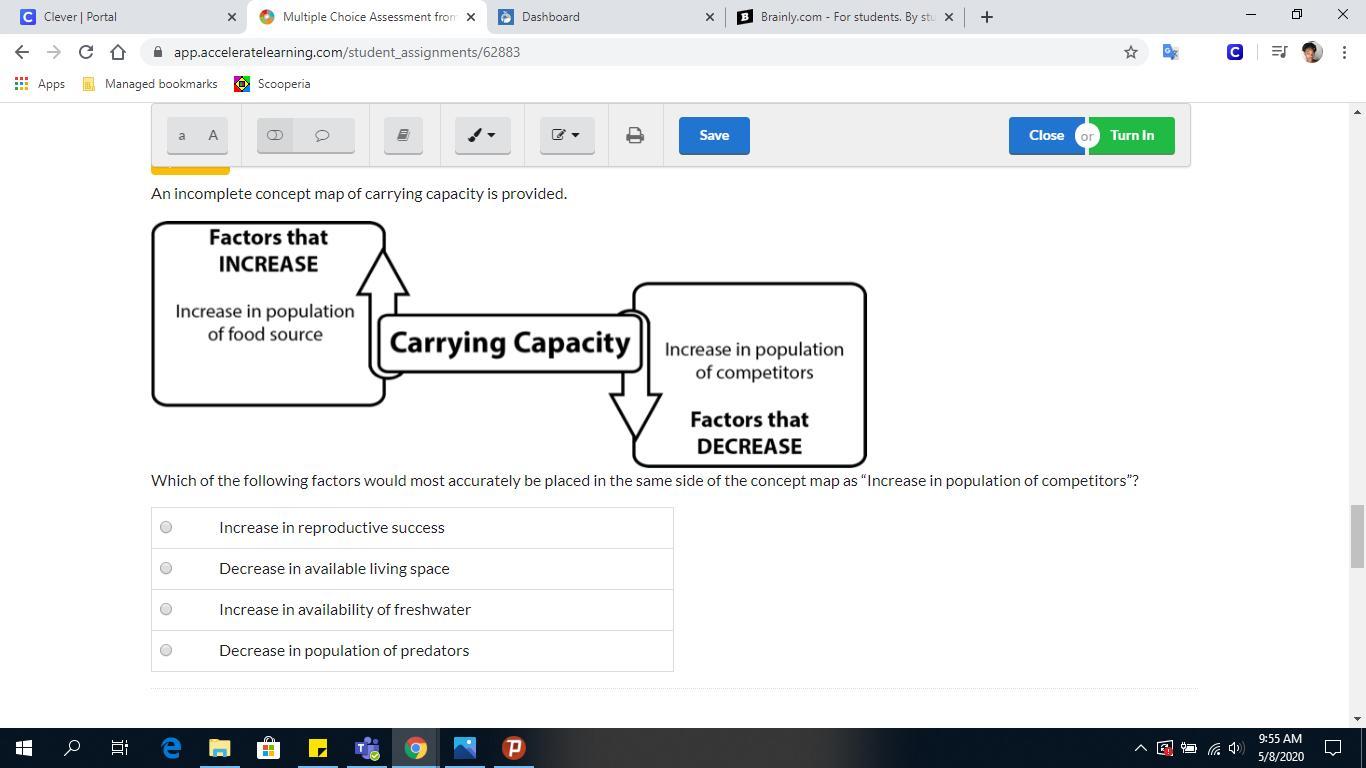Click the book icon in toolbar

(x=404, y=135)
